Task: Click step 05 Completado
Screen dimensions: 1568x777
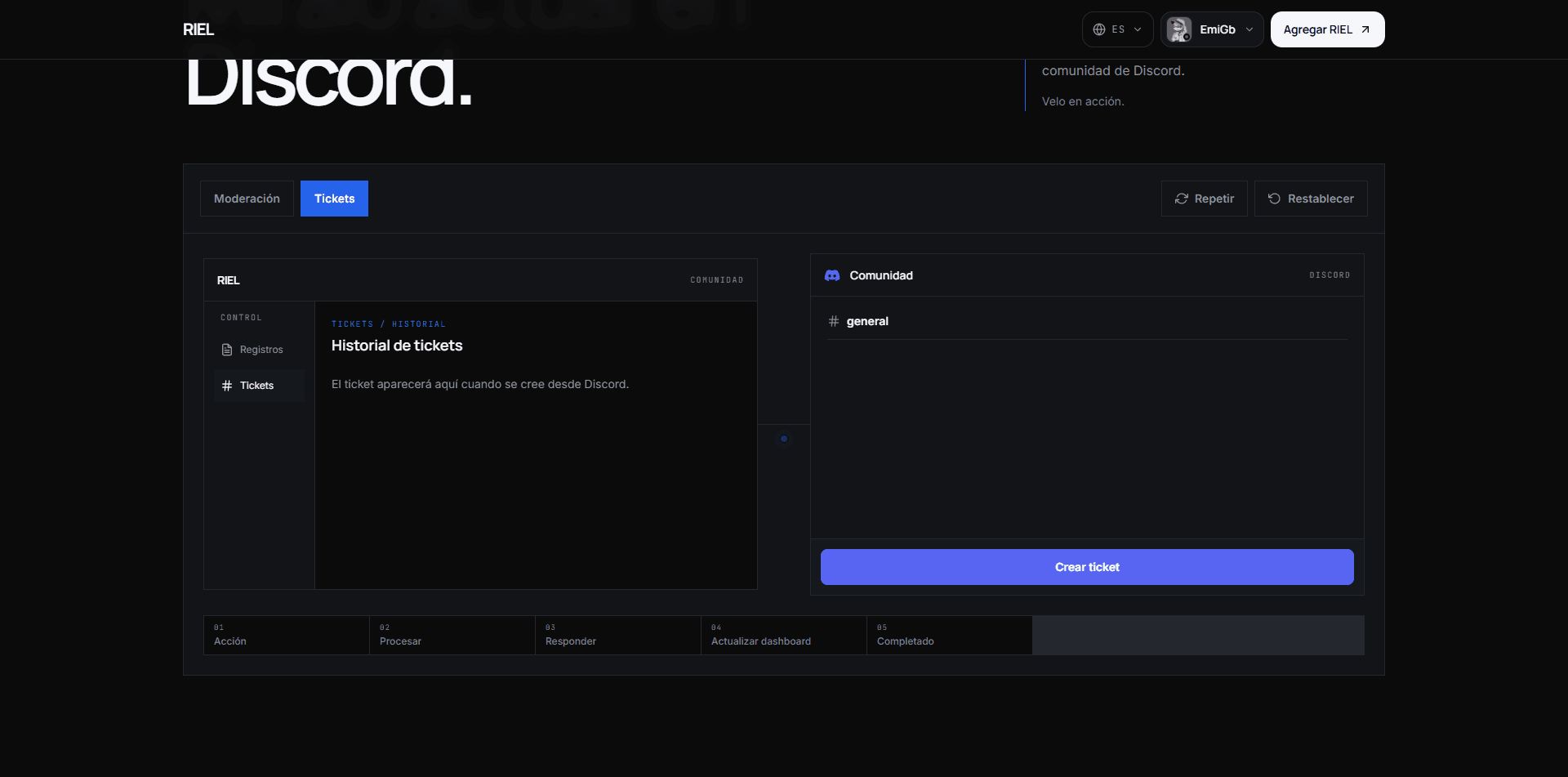Action: tap(949, 635)
